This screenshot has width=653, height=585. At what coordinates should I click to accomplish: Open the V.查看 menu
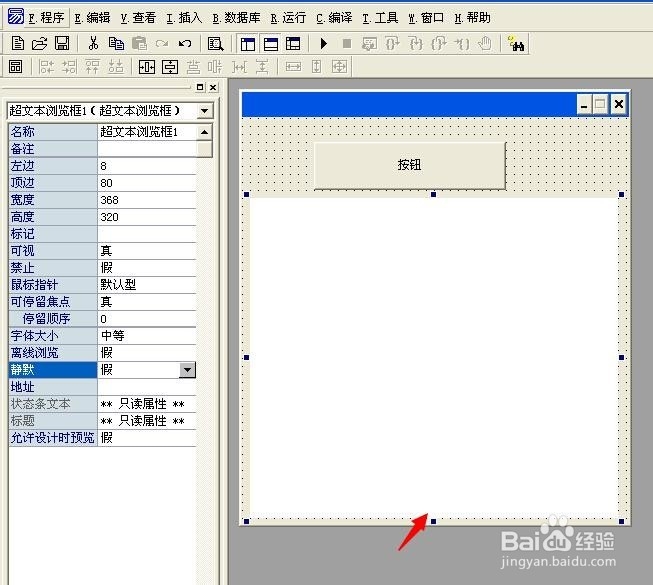[138, 18]
